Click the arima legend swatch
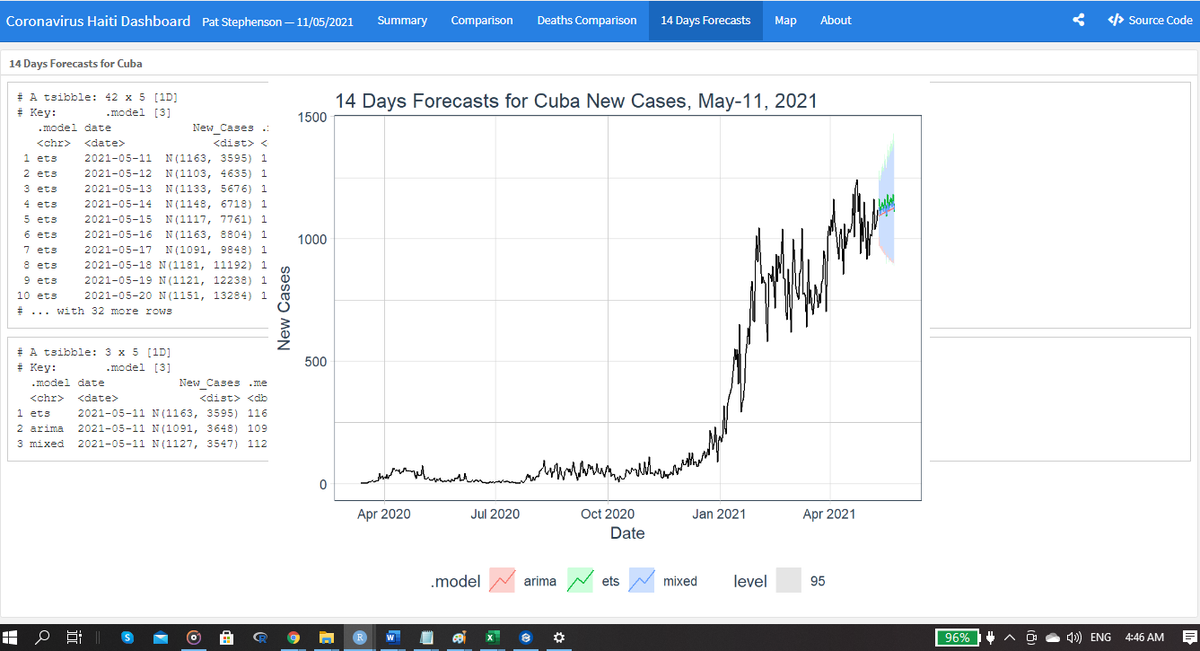This screenshot has width=1200, height=651. tap(502, 580)
